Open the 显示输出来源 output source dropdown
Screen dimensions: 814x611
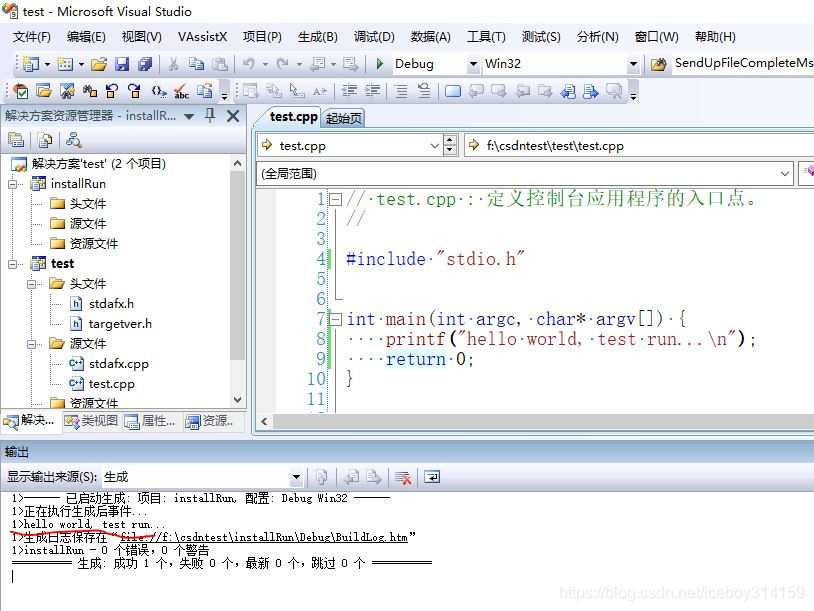(296, 477)
